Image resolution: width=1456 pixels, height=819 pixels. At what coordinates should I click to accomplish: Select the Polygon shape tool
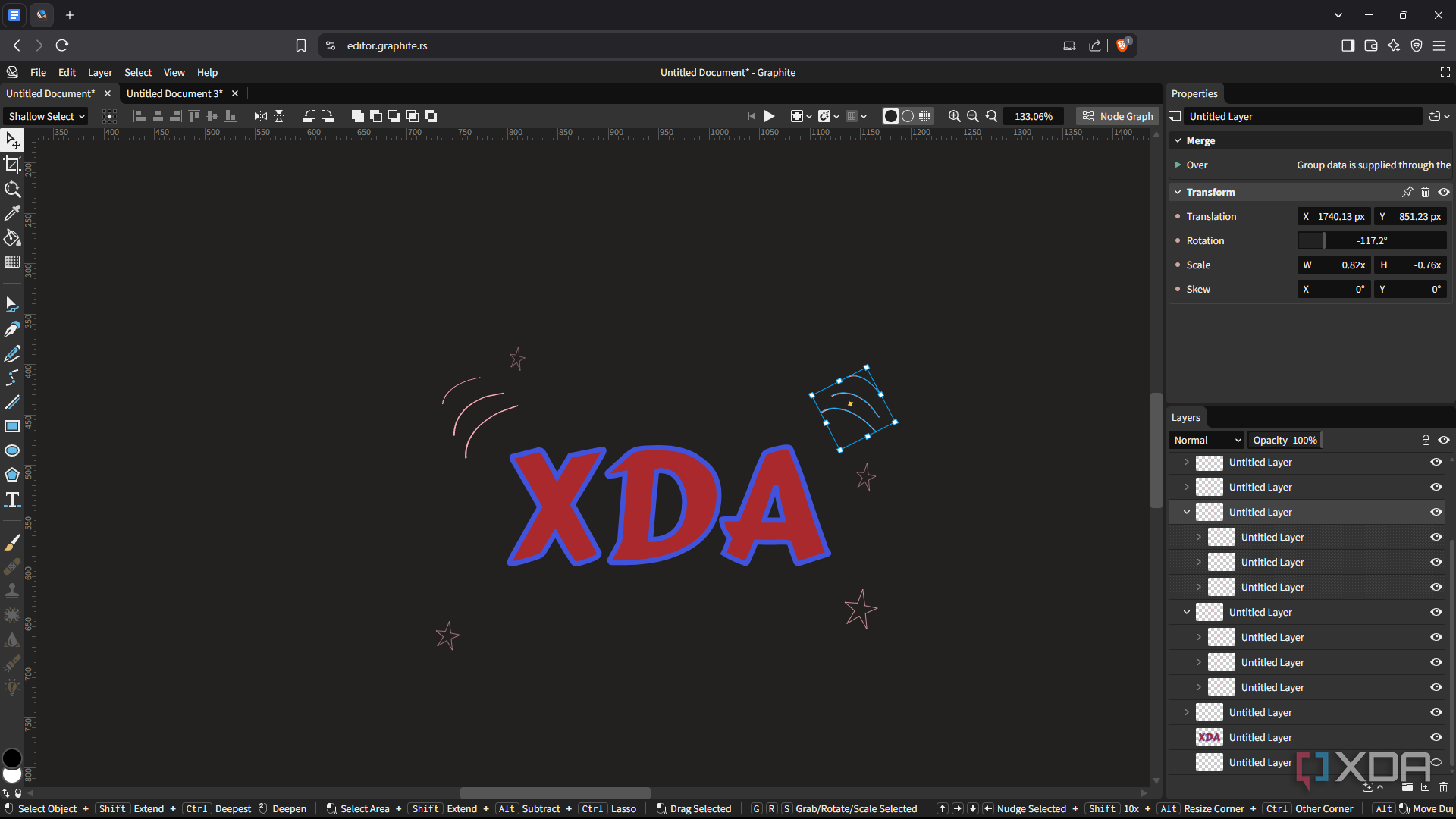[12, 475]
